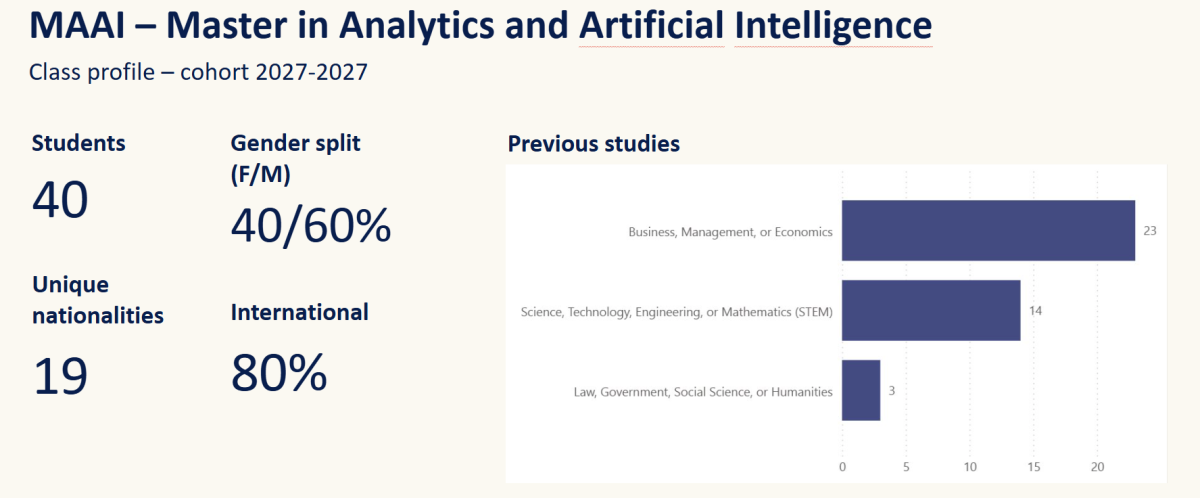Click the Gender split (F/M) heading
1200x498 pixels.
[295, 158]
